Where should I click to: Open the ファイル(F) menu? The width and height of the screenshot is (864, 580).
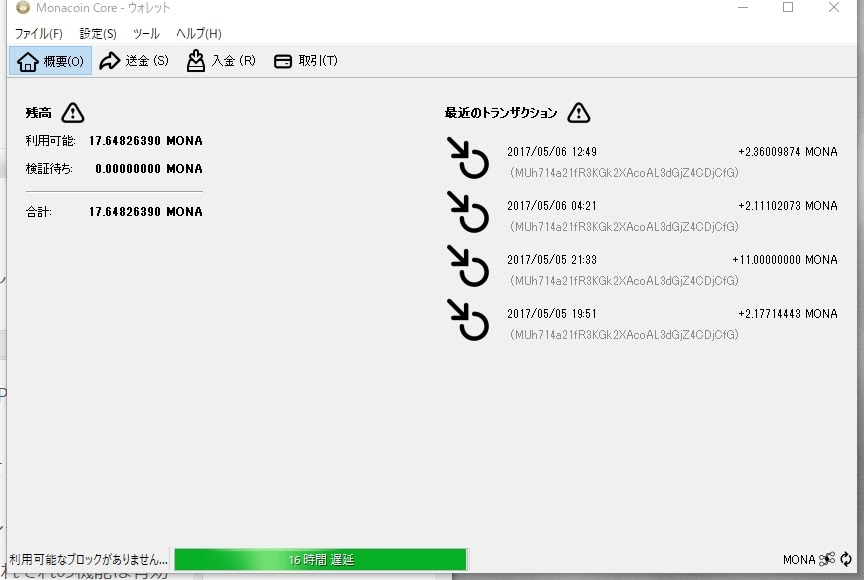tap(38, 34)
